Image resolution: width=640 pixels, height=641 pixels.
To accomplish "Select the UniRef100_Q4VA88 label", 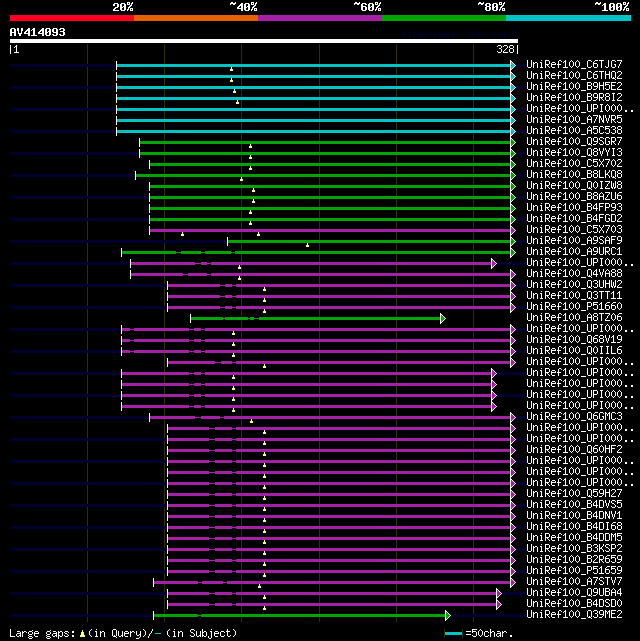I will click(x=574, y=273).
